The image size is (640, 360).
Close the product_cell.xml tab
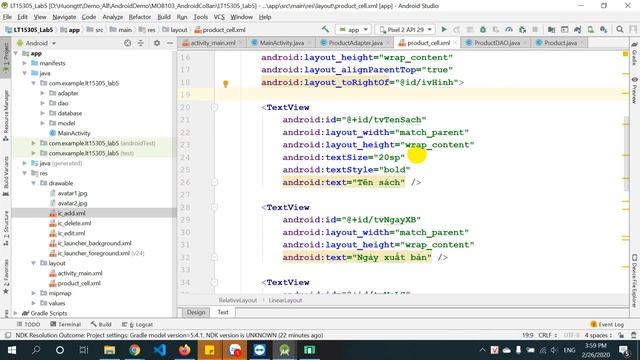click(455, 43)
